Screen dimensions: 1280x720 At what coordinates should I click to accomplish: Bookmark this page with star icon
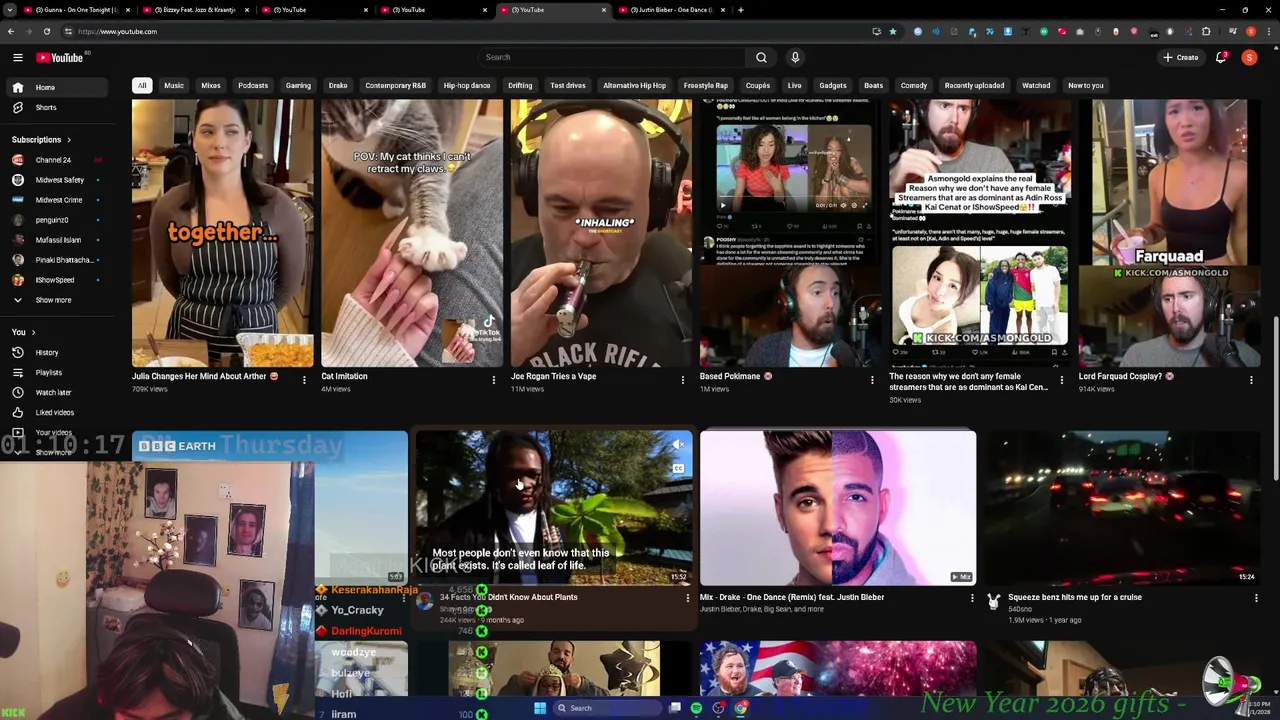[x=893, y=31]
